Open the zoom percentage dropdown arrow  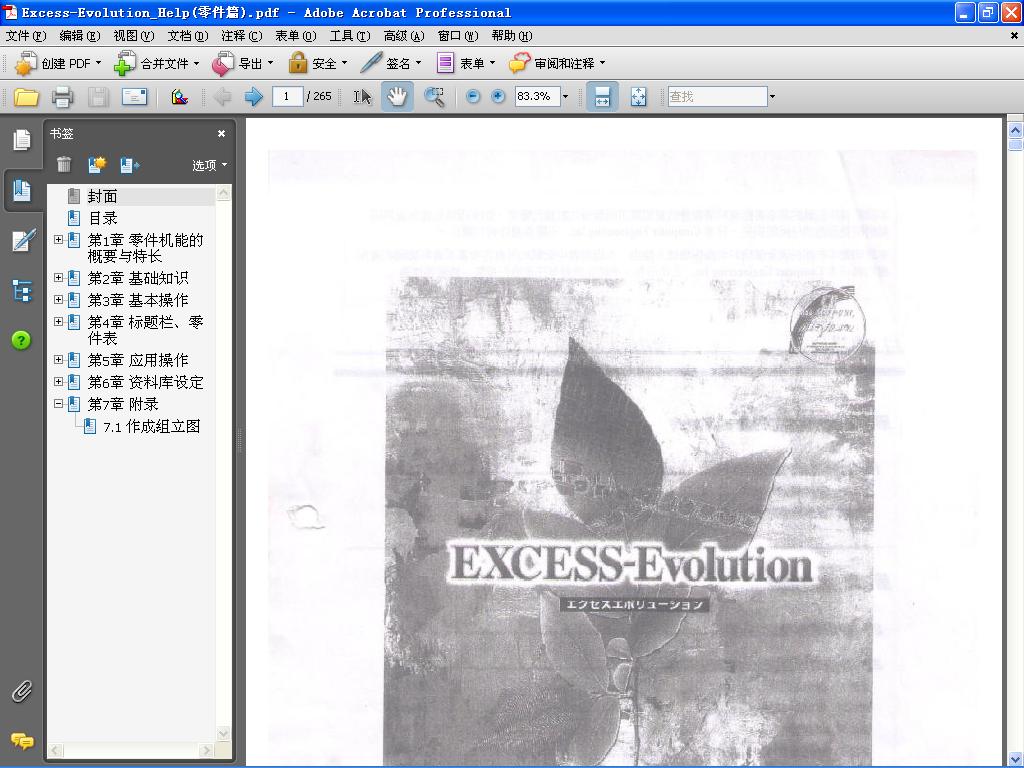566,97
